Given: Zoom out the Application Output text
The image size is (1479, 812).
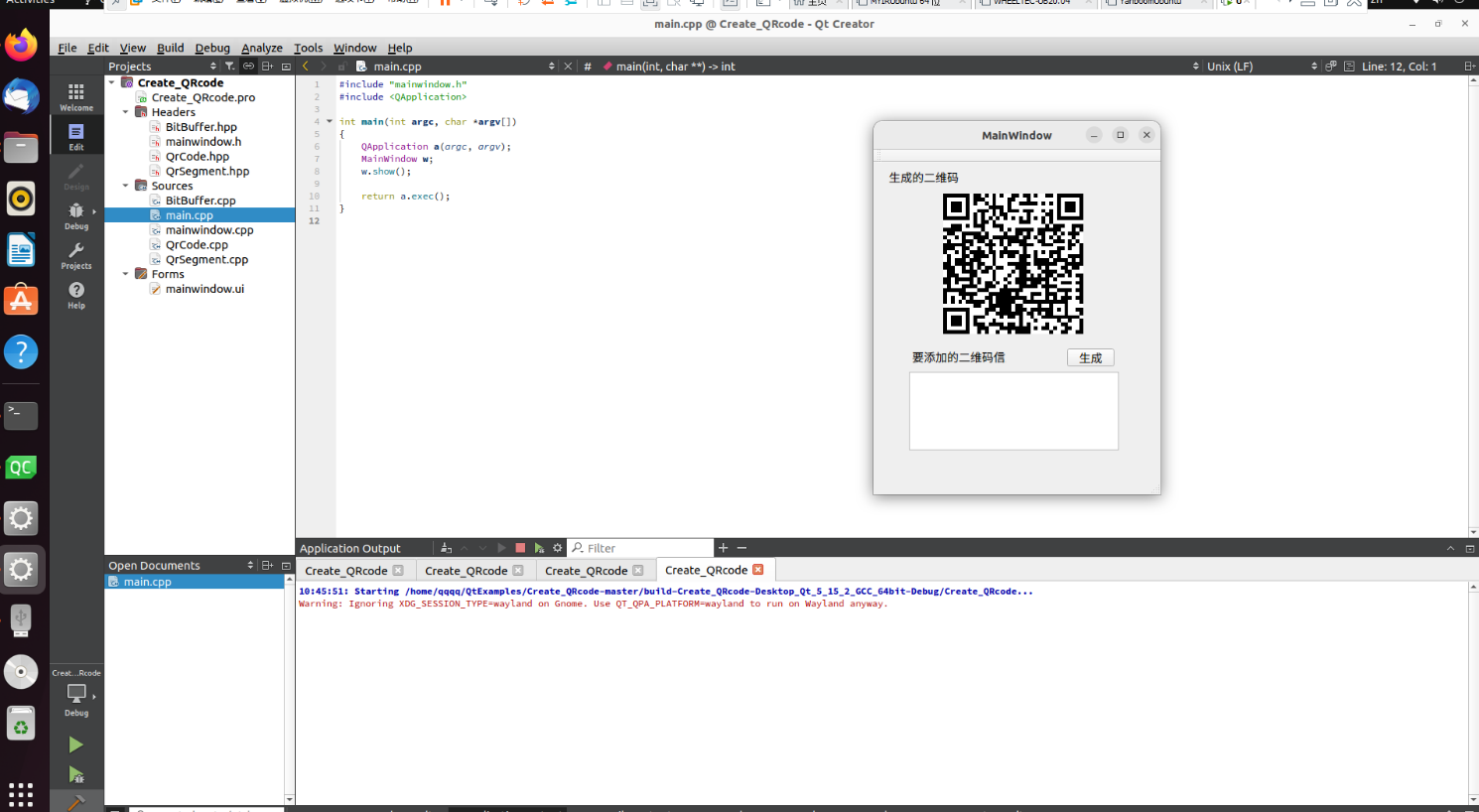Looking at the screenshot, I should point(741,548).
